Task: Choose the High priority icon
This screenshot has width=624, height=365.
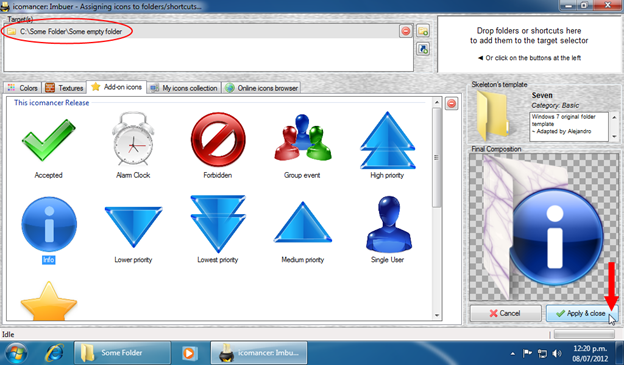Action: click(x=387, y=140)
